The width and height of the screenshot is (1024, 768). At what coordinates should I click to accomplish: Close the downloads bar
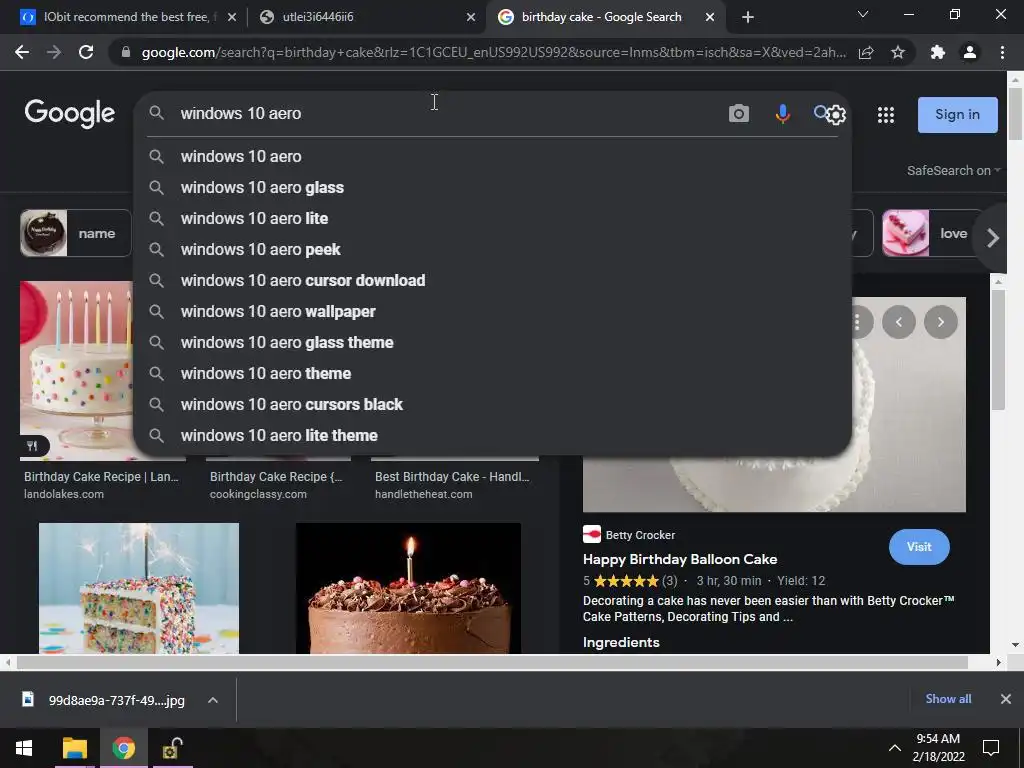pos(1006,699)
